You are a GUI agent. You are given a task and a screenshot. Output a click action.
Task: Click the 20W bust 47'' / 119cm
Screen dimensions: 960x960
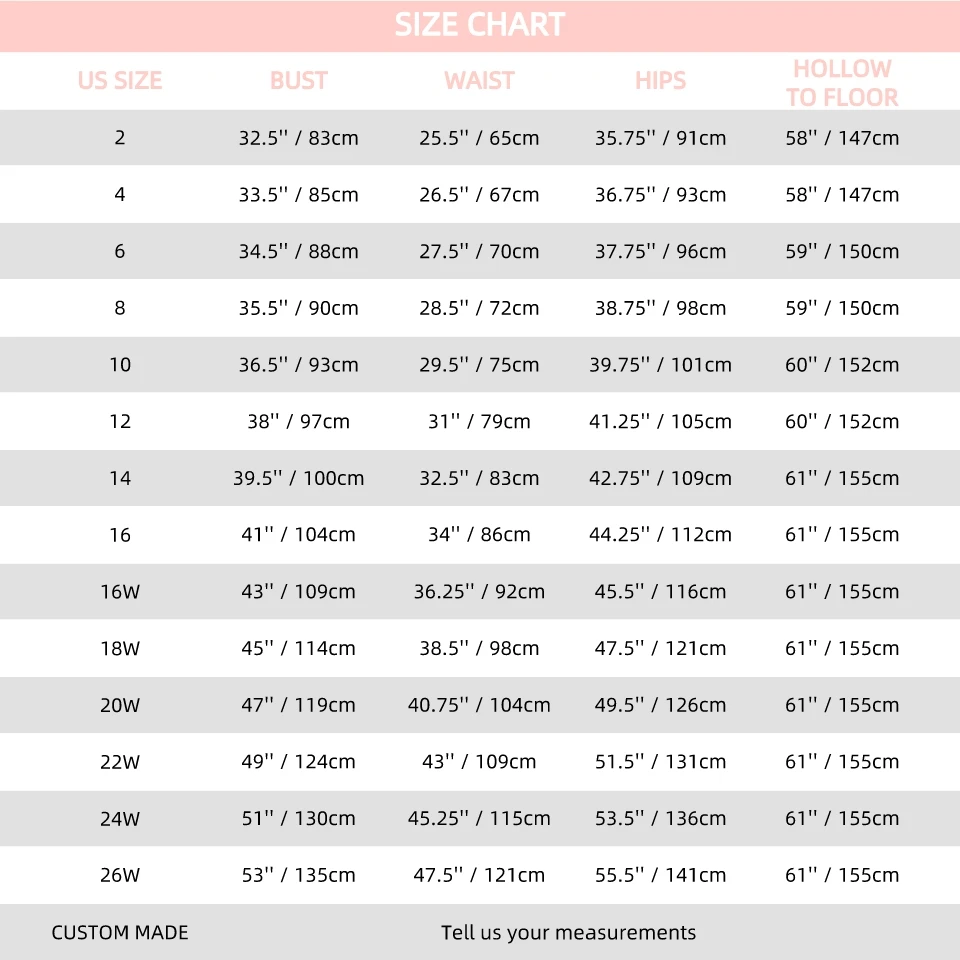299,705
